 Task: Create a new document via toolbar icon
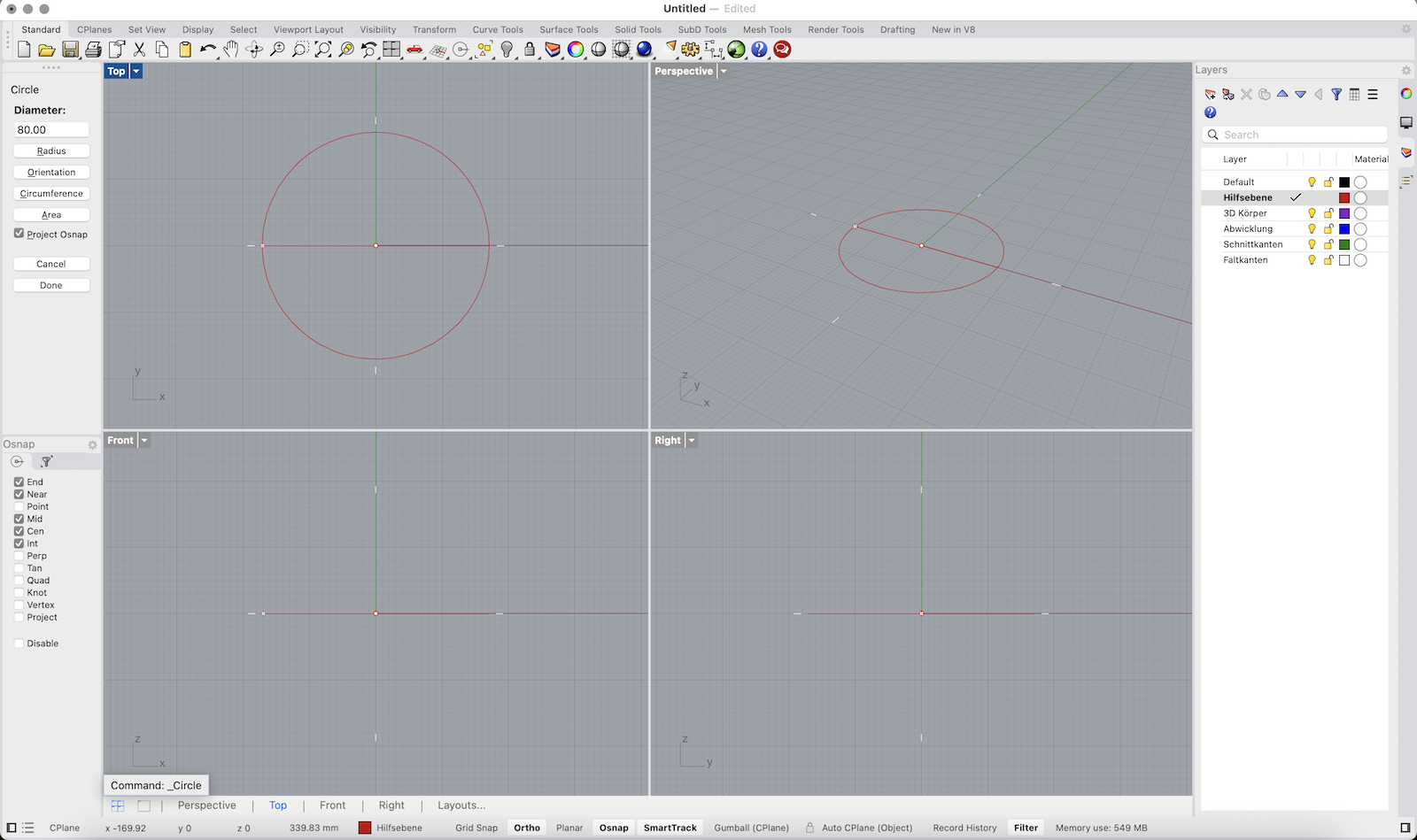24,50
